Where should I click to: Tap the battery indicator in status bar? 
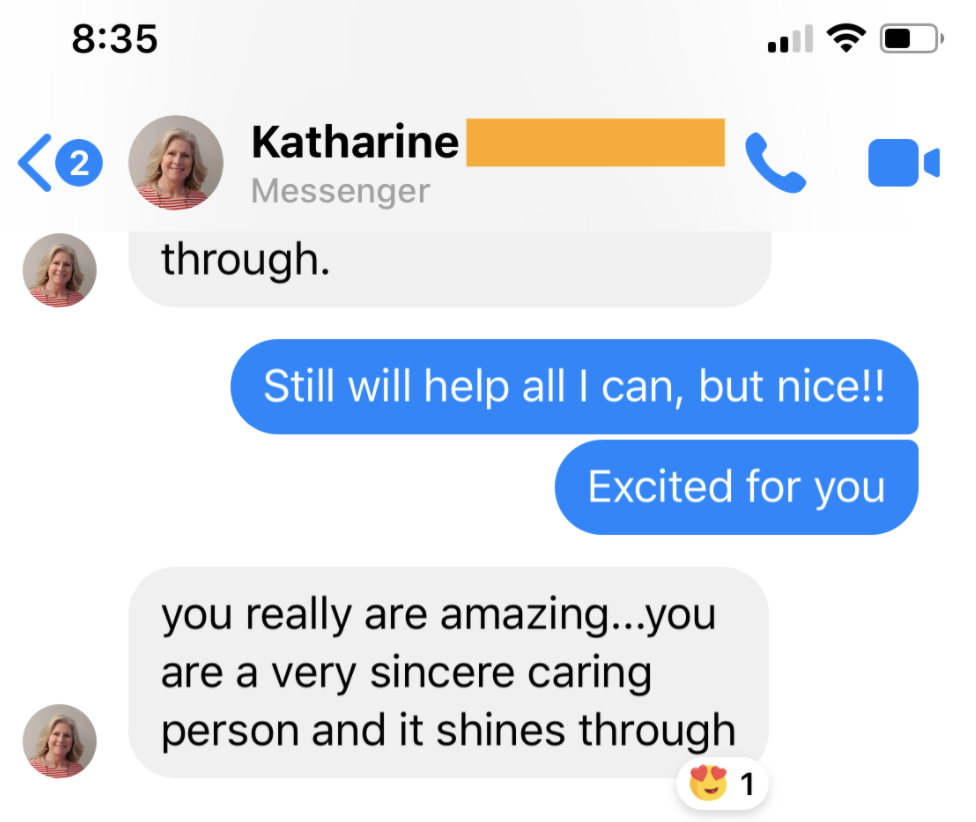(912, 39)
